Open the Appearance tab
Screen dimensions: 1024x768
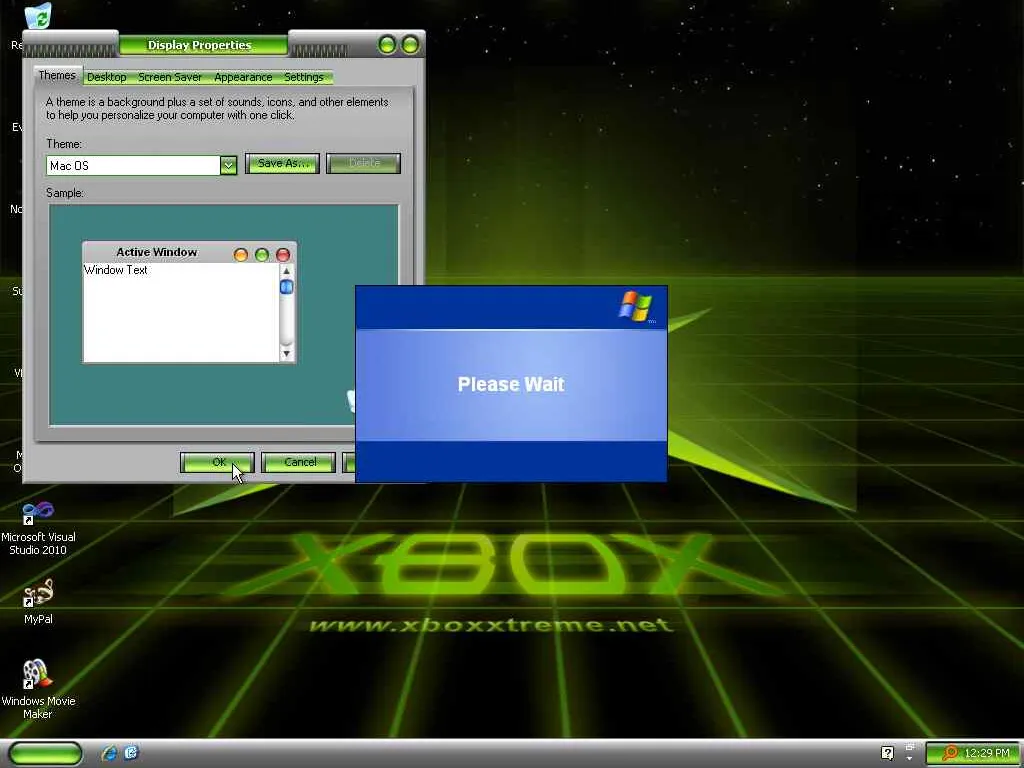click(x=243, y=77)
